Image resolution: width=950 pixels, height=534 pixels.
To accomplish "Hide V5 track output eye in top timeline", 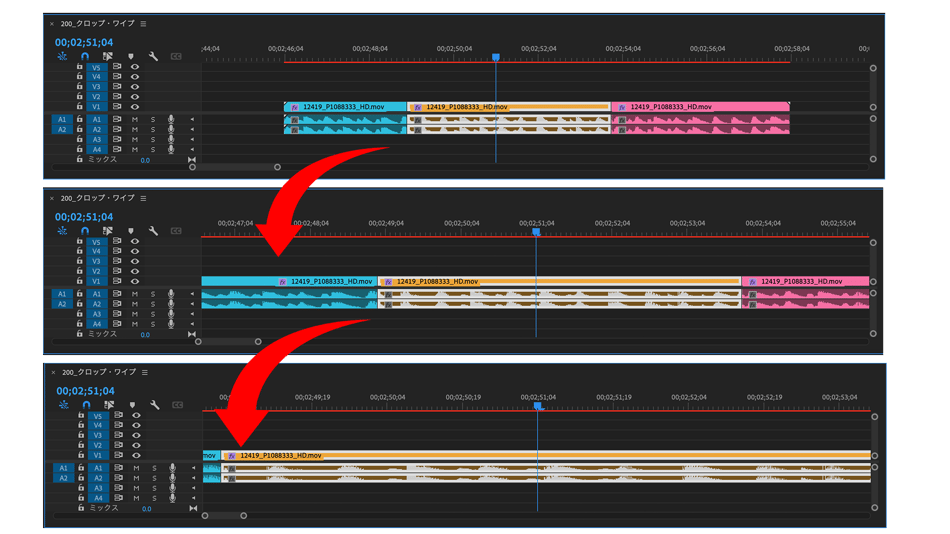I will coord(135,67).
